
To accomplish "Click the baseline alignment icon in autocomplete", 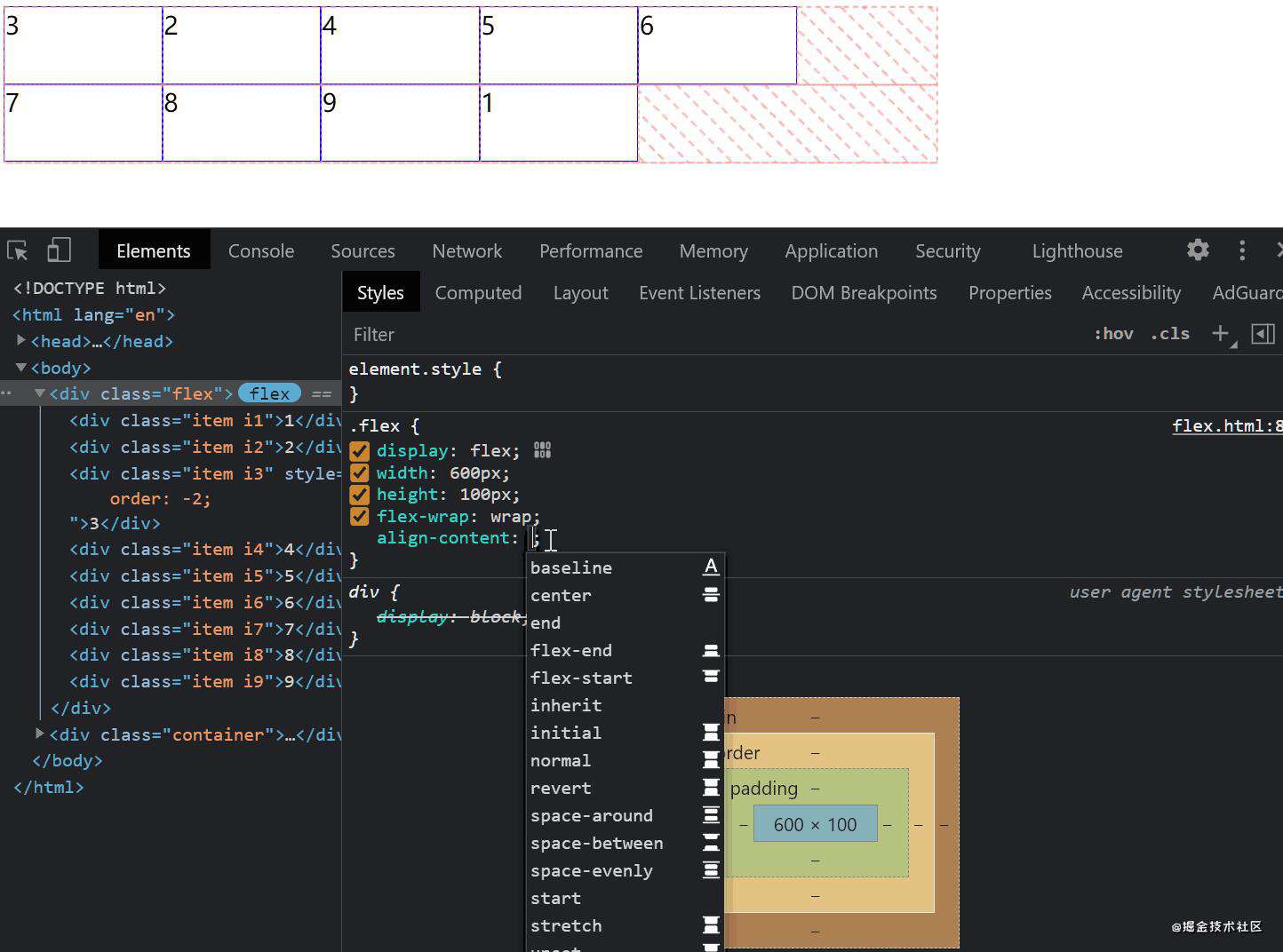I will [x=711, y=567].
